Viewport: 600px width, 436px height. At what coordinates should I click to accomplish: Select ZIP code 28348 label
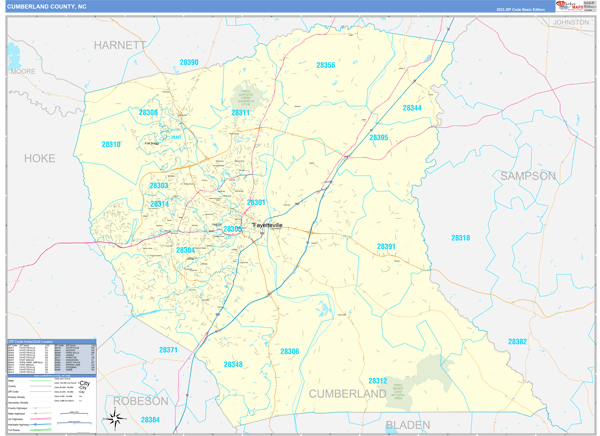(x=233, y=365)
